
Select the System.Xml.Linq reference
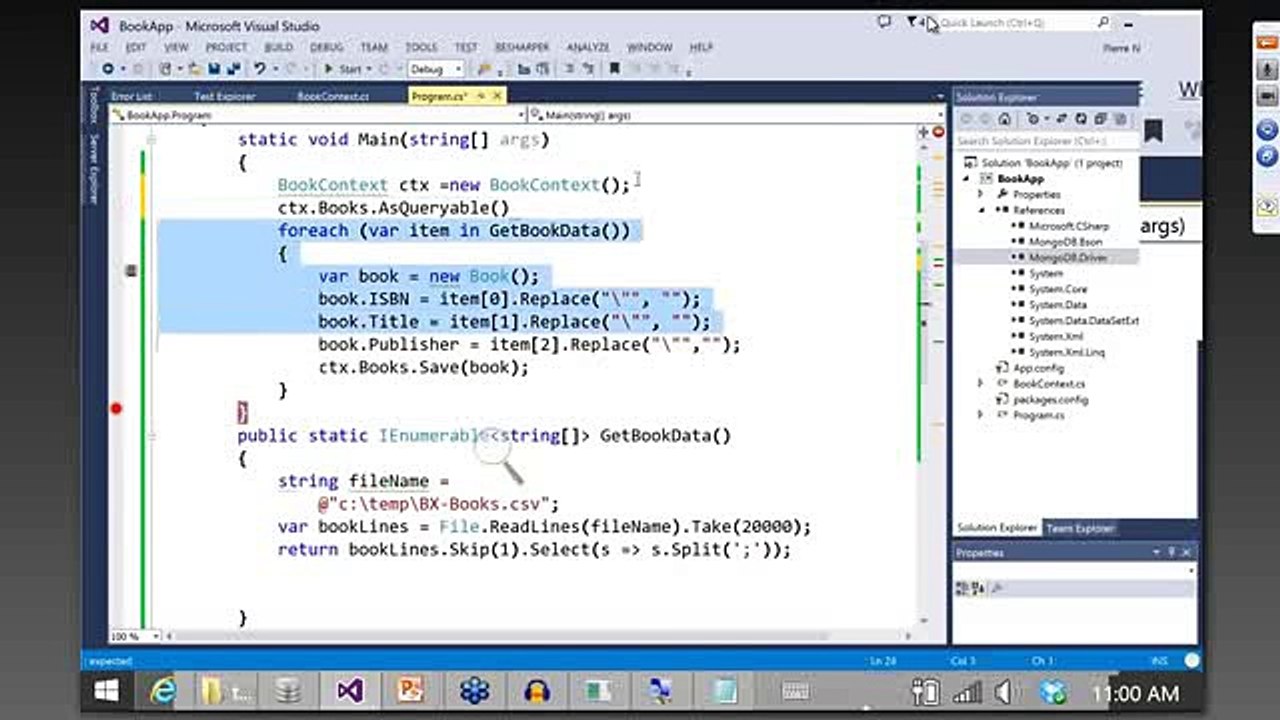(1067, 352)
